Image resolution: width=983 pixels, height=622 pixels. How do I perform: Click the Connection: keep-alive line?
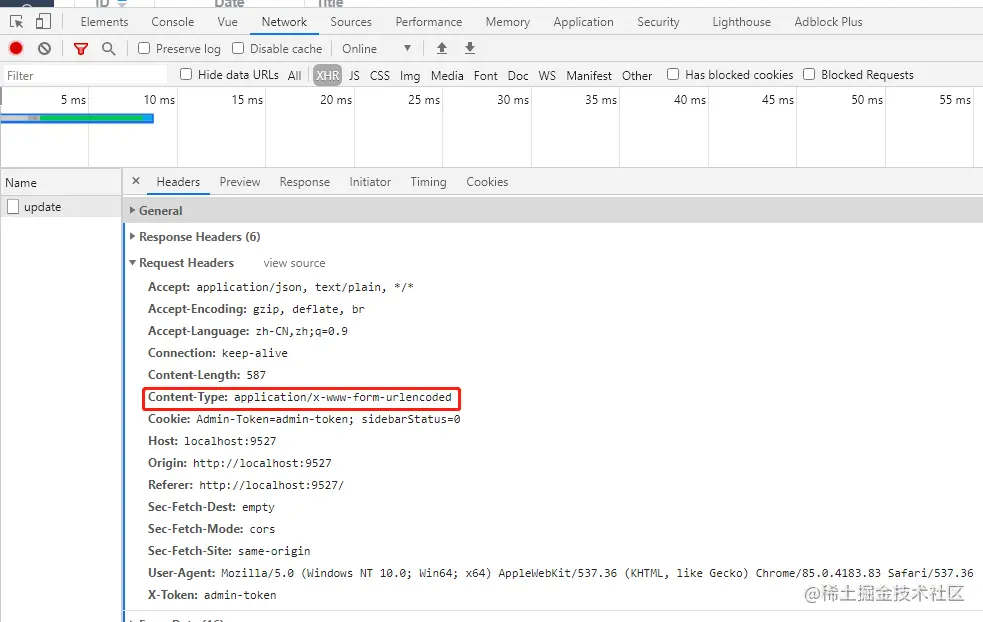point(218,353)
